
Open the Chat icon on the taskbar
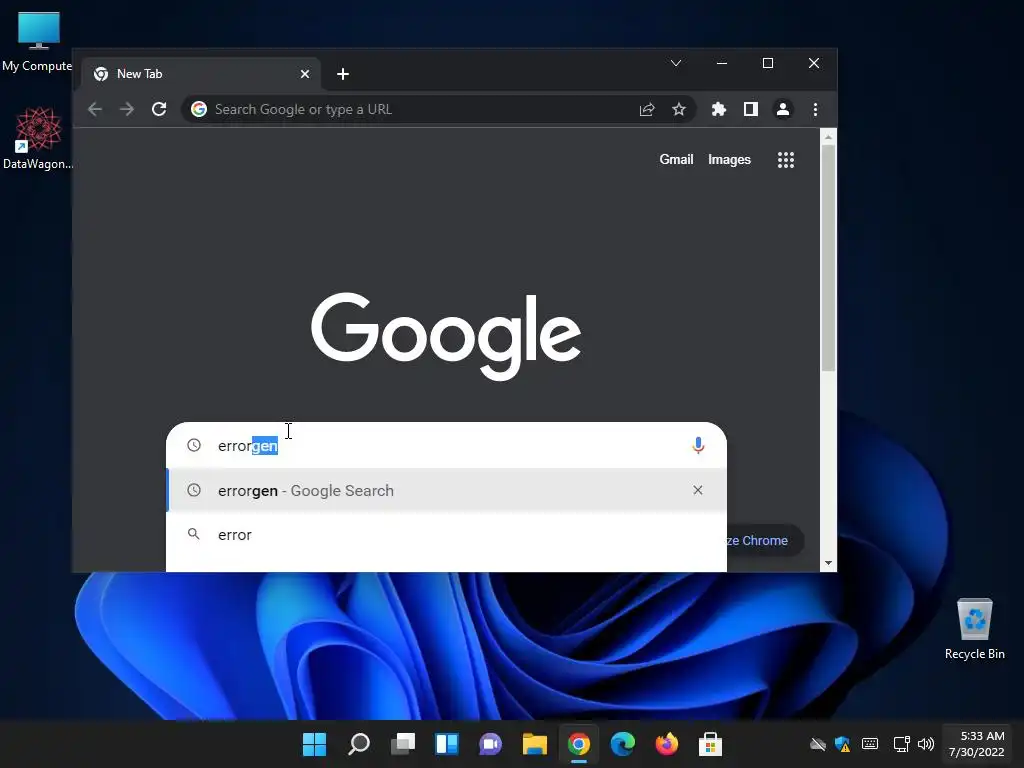490,744
